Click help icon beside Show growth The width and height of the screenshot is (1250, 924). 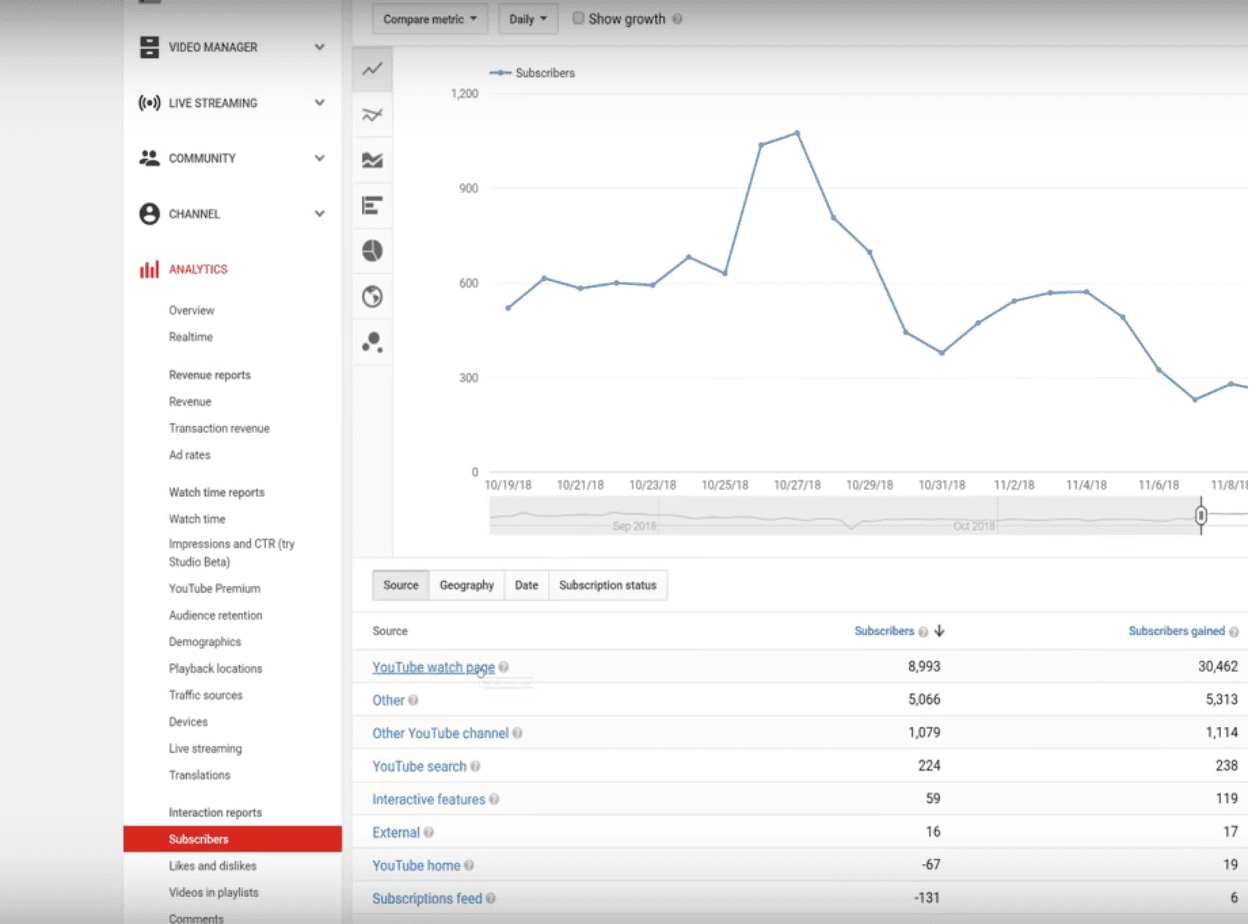click(677, 19)
